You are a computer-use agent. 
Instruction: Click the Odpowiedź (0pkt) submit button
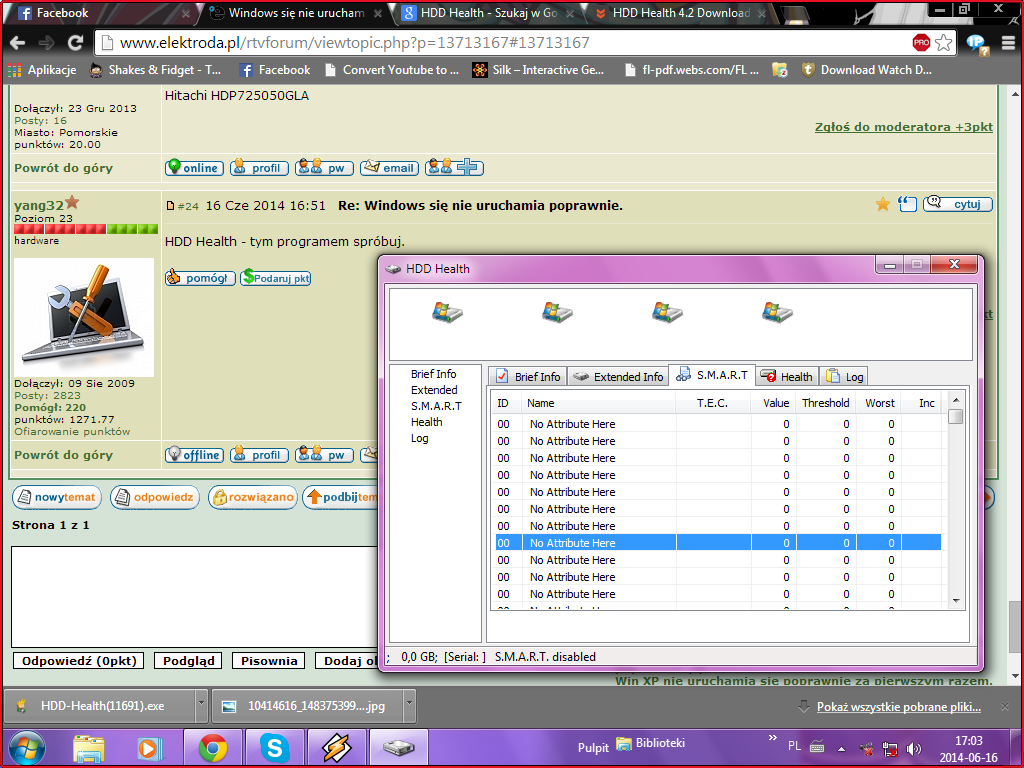79,661
